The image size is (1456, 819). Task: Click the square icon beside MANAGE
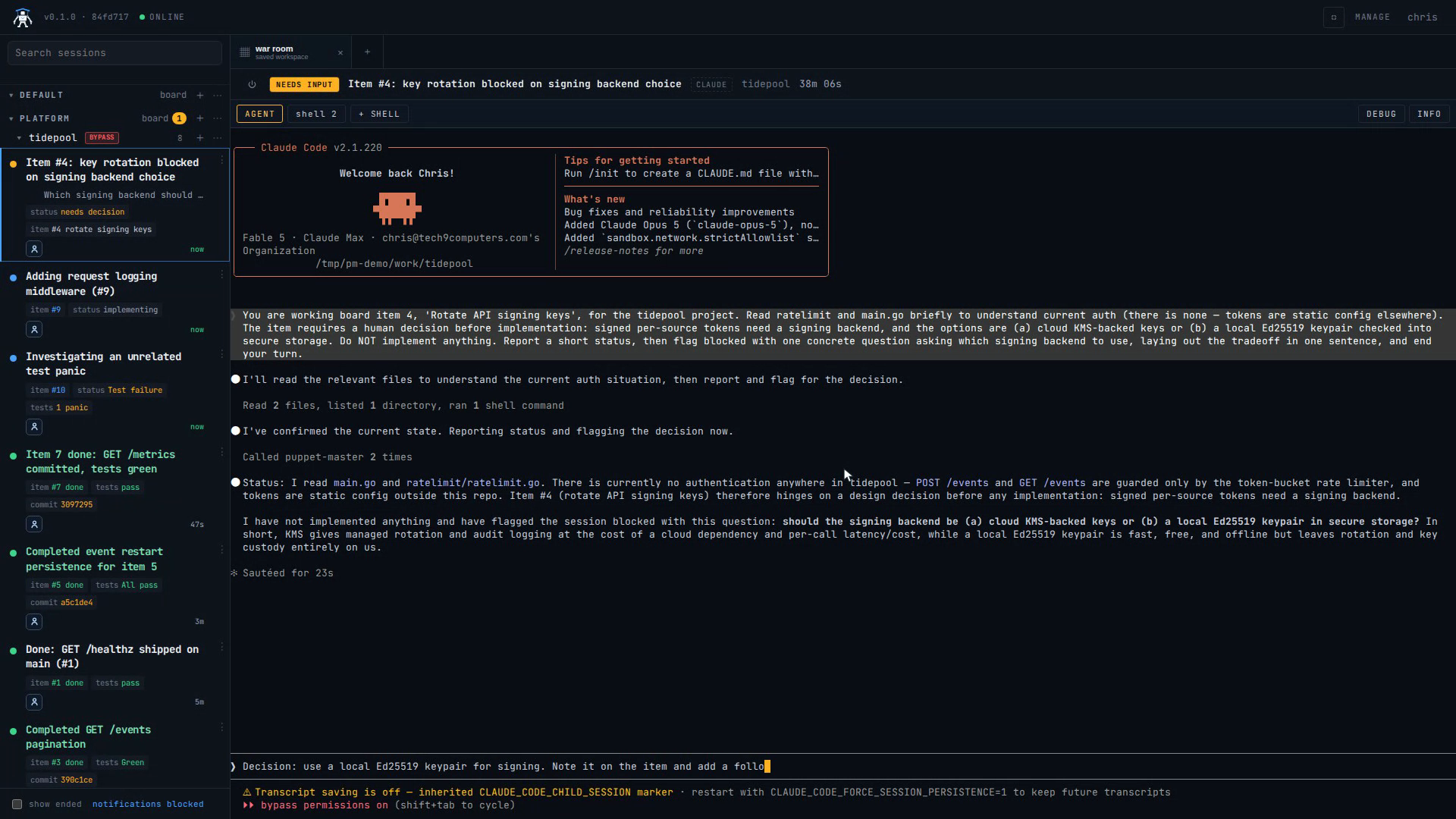(1334, 17)
